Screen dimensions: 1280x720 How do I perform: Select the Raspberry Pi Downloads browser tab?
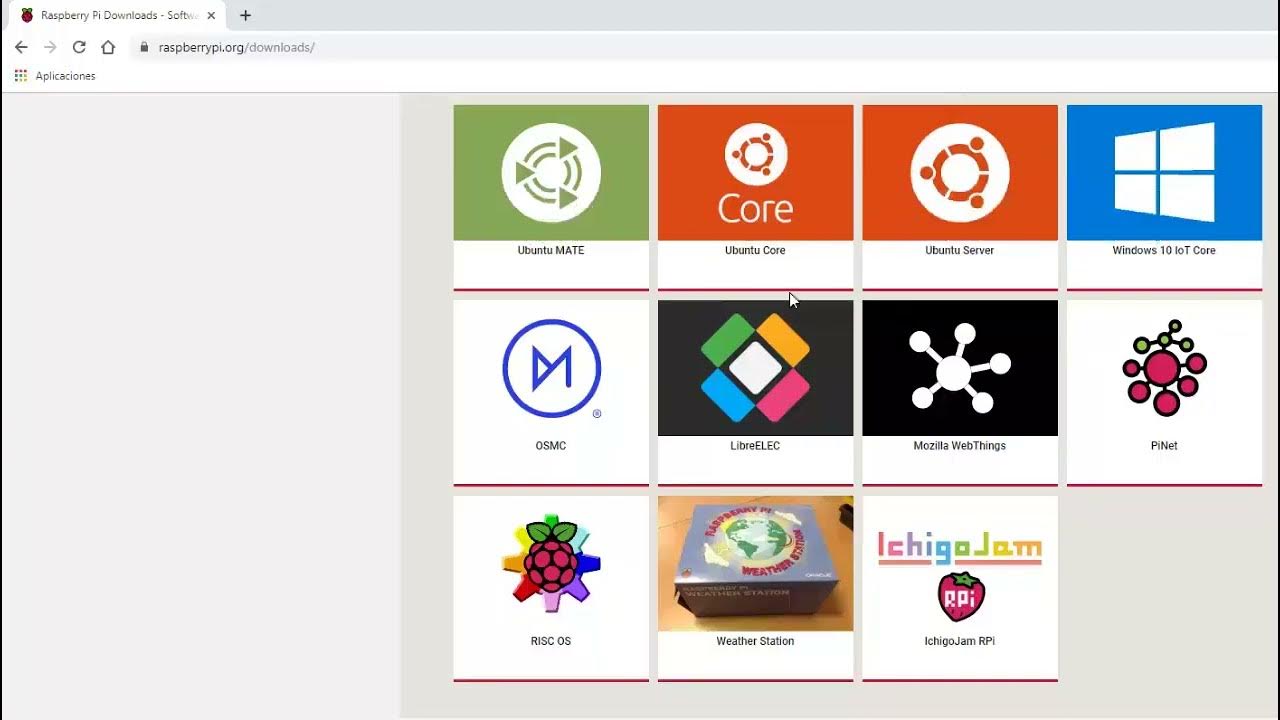pyautogui.click(x=118, y=16)
